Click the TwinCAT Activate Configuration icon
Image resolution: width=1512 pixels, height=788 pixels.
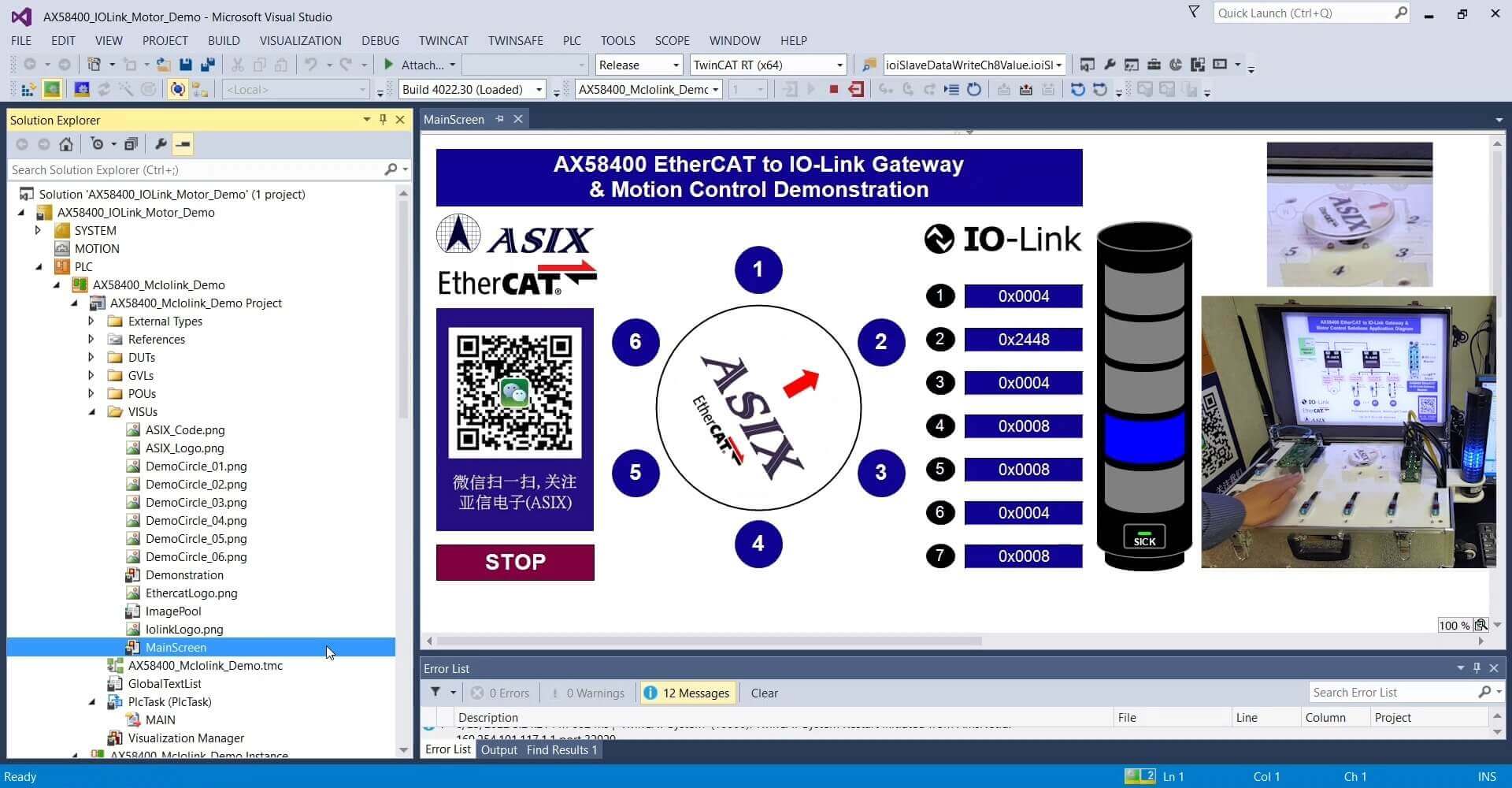[28, 89]
